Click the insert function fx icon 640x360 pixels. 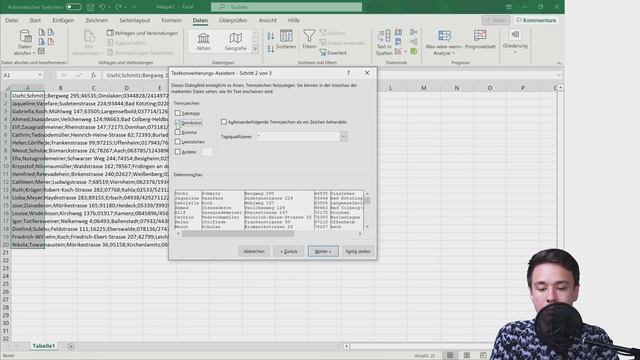point(93,75)
